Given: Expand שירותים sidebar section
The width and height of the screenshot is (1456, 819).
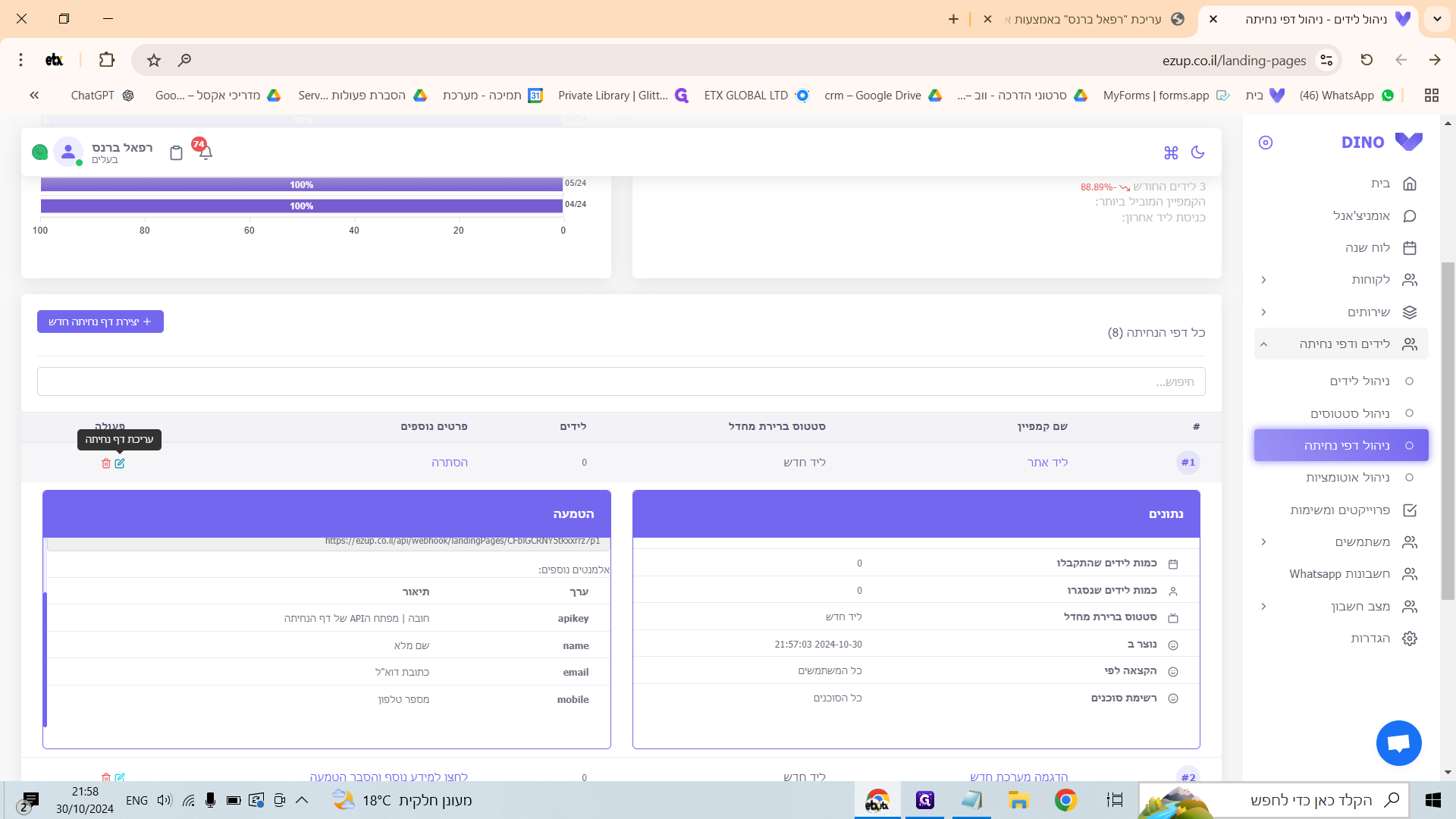Looking at the screenshot, I should tap(1341, 312).
